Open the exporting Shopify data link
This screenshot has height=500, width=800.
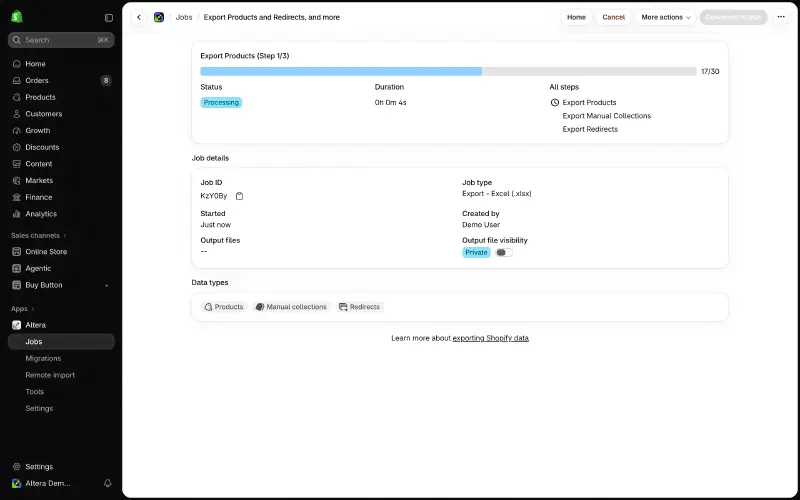tap(490, 338)
